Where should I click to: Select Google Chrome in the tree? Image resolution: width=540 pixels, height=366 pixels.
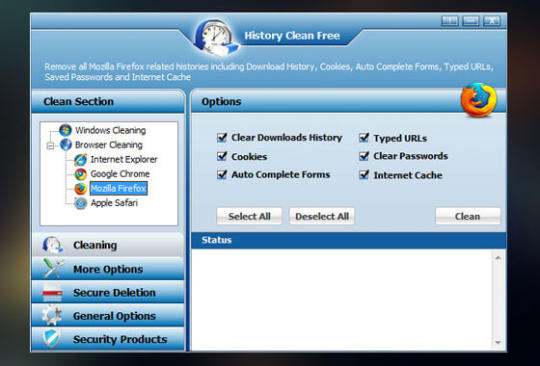(x=120, y=174)
